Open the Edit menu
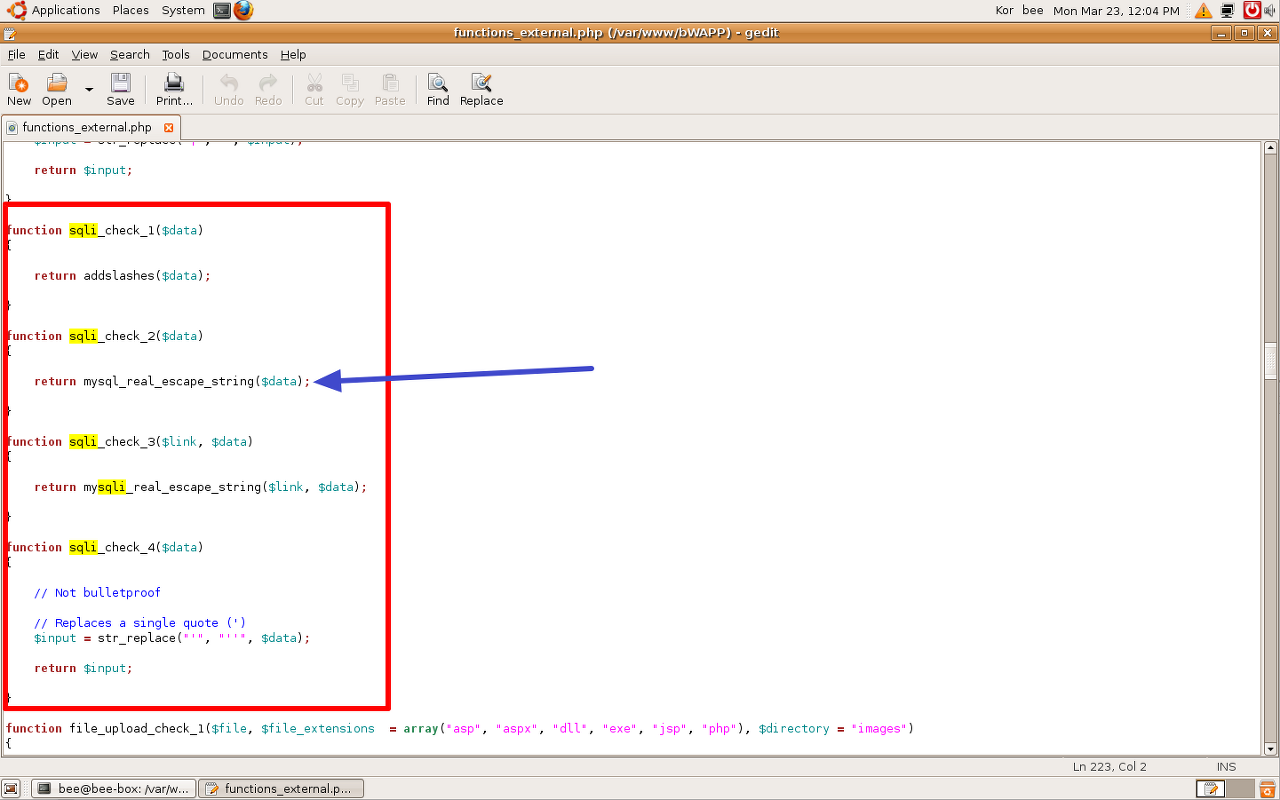This screenshot has width=1280, height=800. click(x=48, y=55)
